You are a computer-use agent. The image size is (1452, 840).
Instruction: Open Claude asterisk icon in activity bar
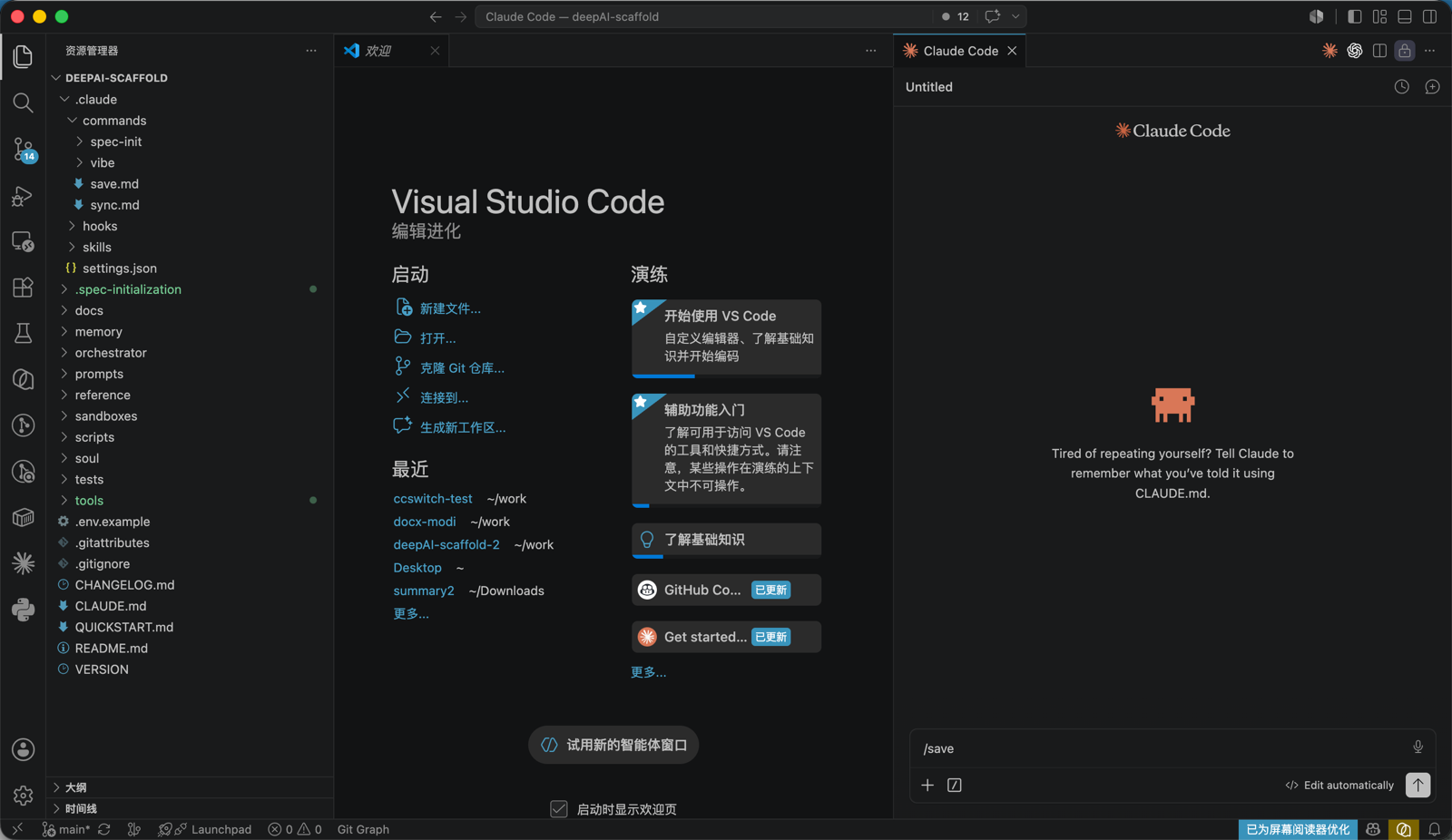(23, 563)
